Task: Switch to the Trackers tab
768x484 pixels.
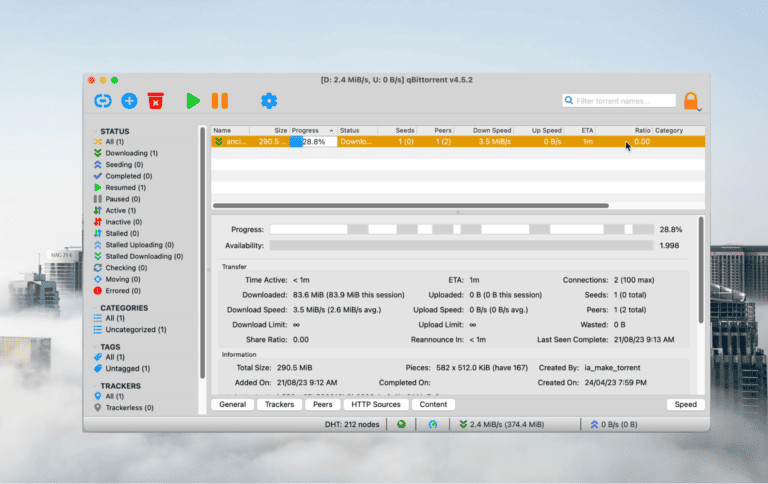Action: [279, 404]
